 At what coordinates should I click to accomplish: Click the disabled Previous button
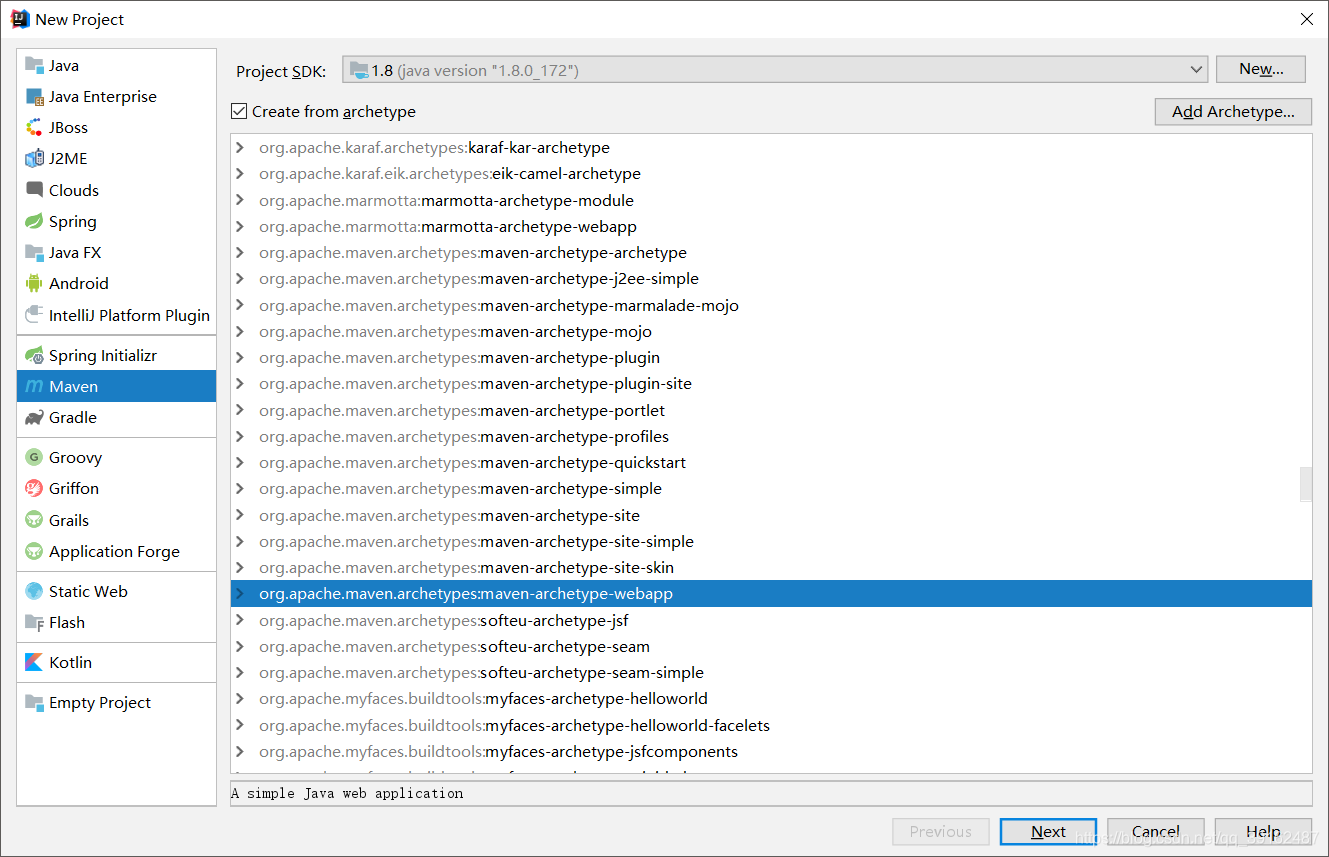[x=941, y=831]
